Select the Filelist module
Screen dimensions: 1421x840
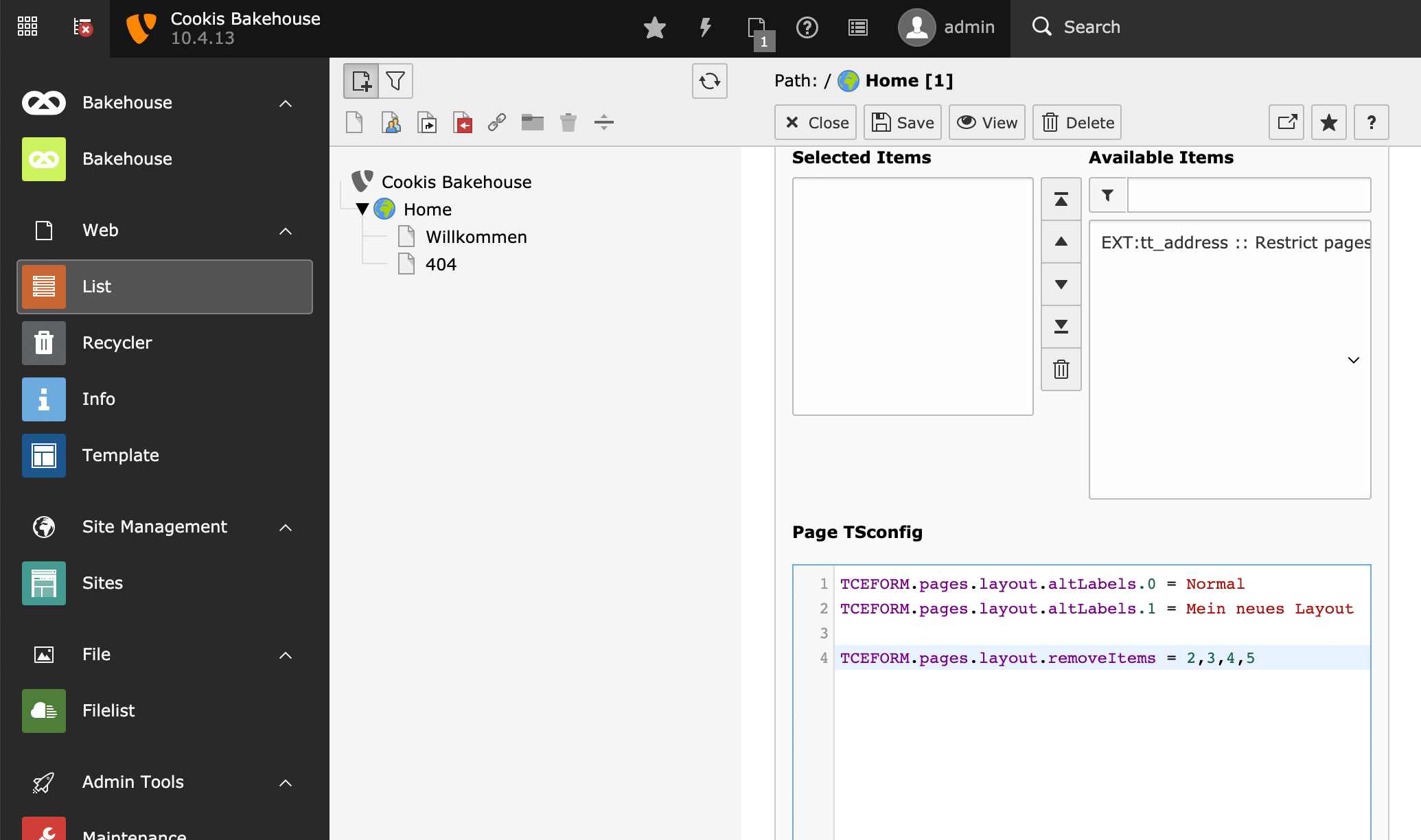tap(108, 710)
